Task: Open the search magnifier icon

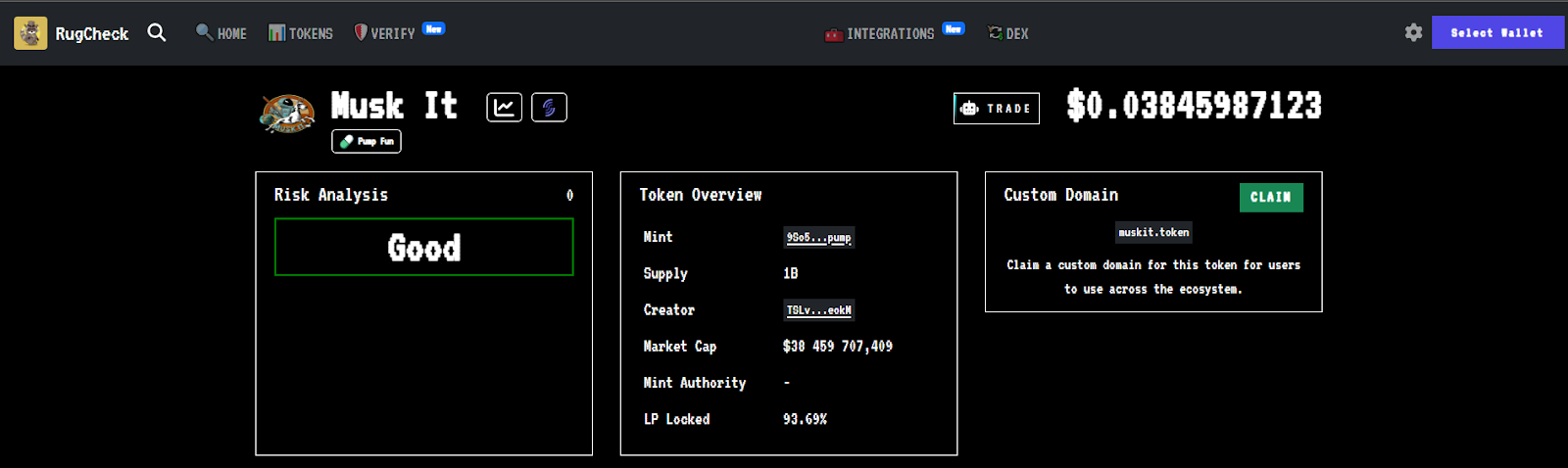Action: tap(157, 32)
